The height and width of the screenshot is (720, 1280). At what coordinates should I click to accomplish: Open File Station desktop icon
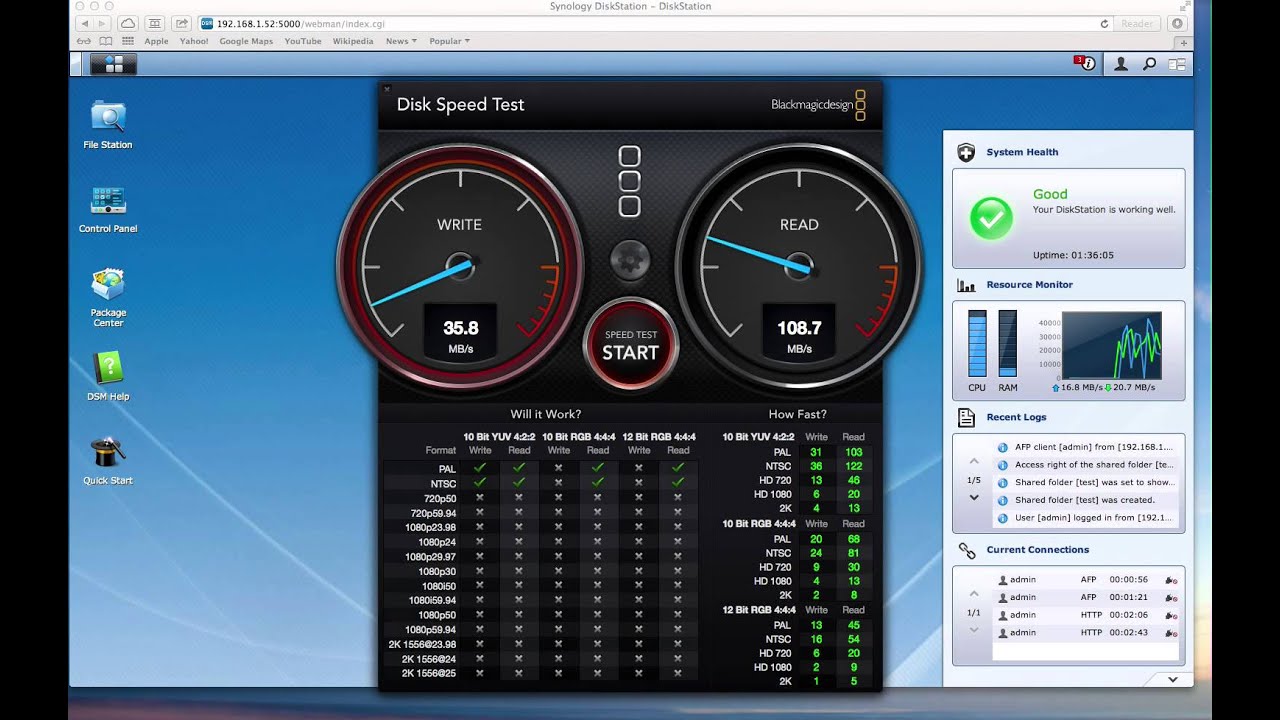[x=108, y=124]
